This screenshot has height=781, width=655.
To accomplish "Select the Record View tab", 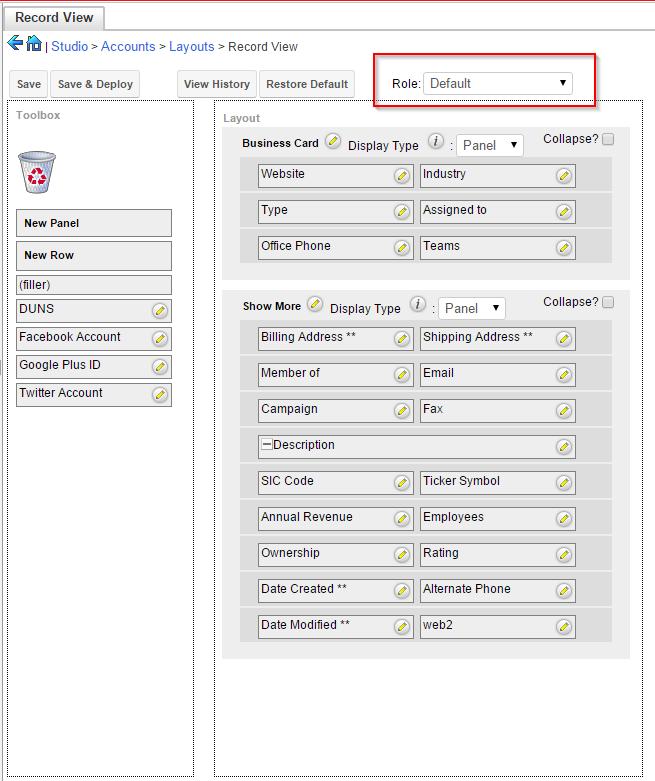I will tap(54, 17).
